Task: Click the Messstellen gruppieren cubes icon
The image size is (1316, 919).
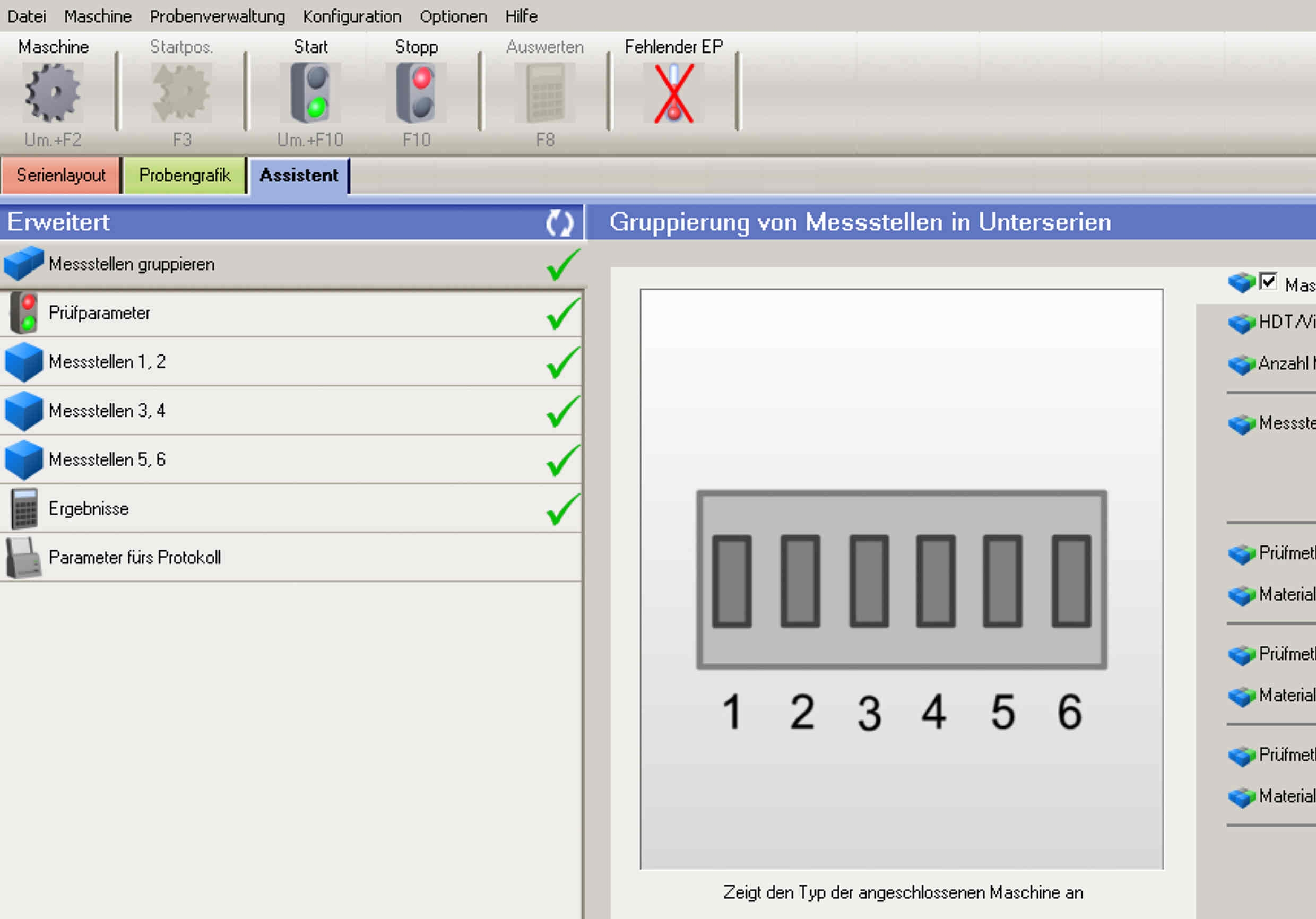Action: [23, 264]
